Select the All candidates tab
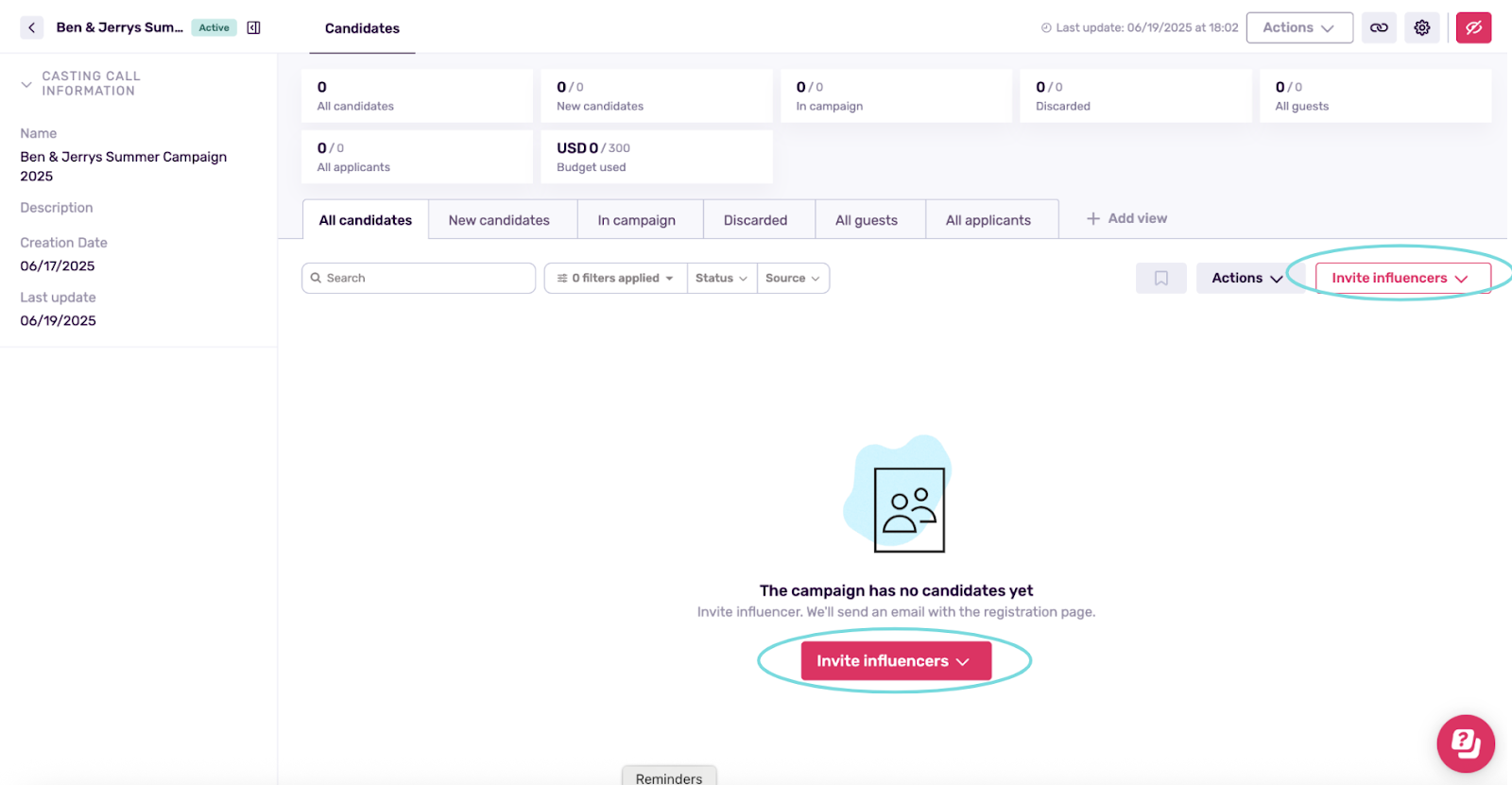 click(x=366, y=219)
